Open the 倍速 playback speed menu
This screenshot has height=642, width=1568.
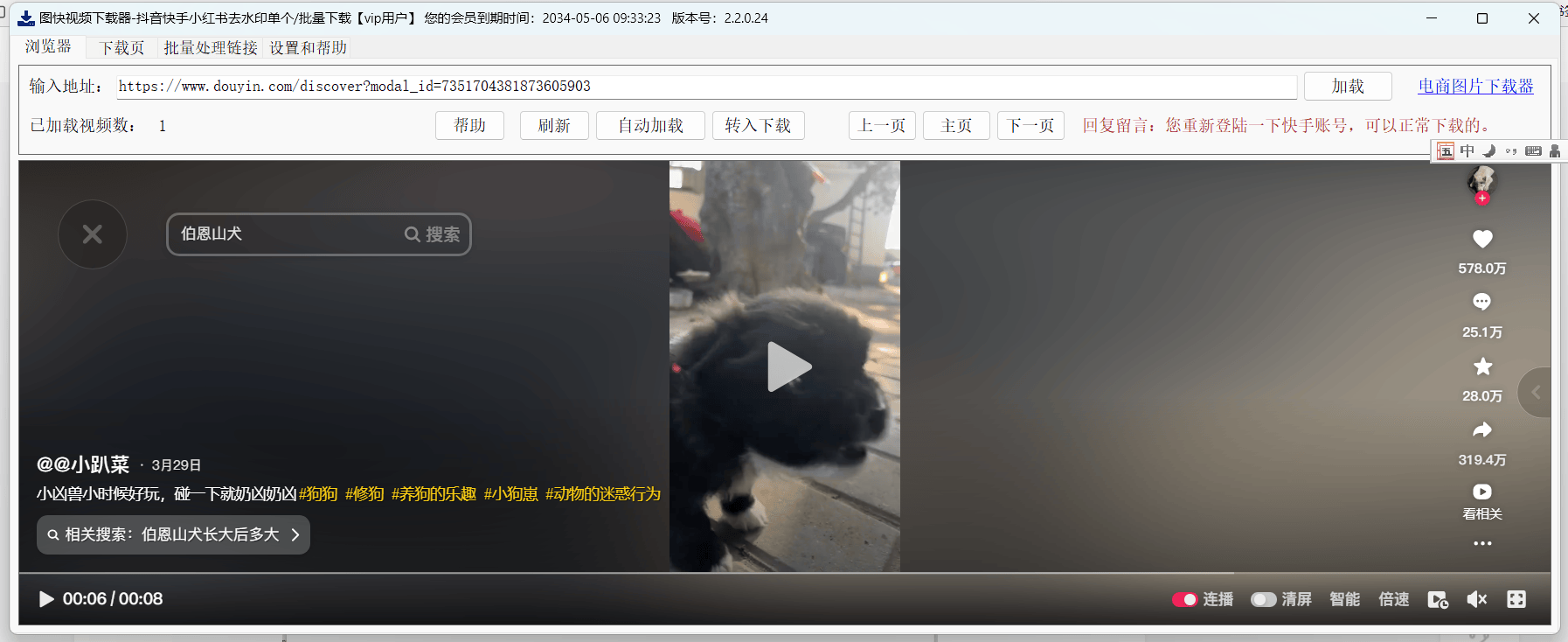click(x=1394, y=599)
